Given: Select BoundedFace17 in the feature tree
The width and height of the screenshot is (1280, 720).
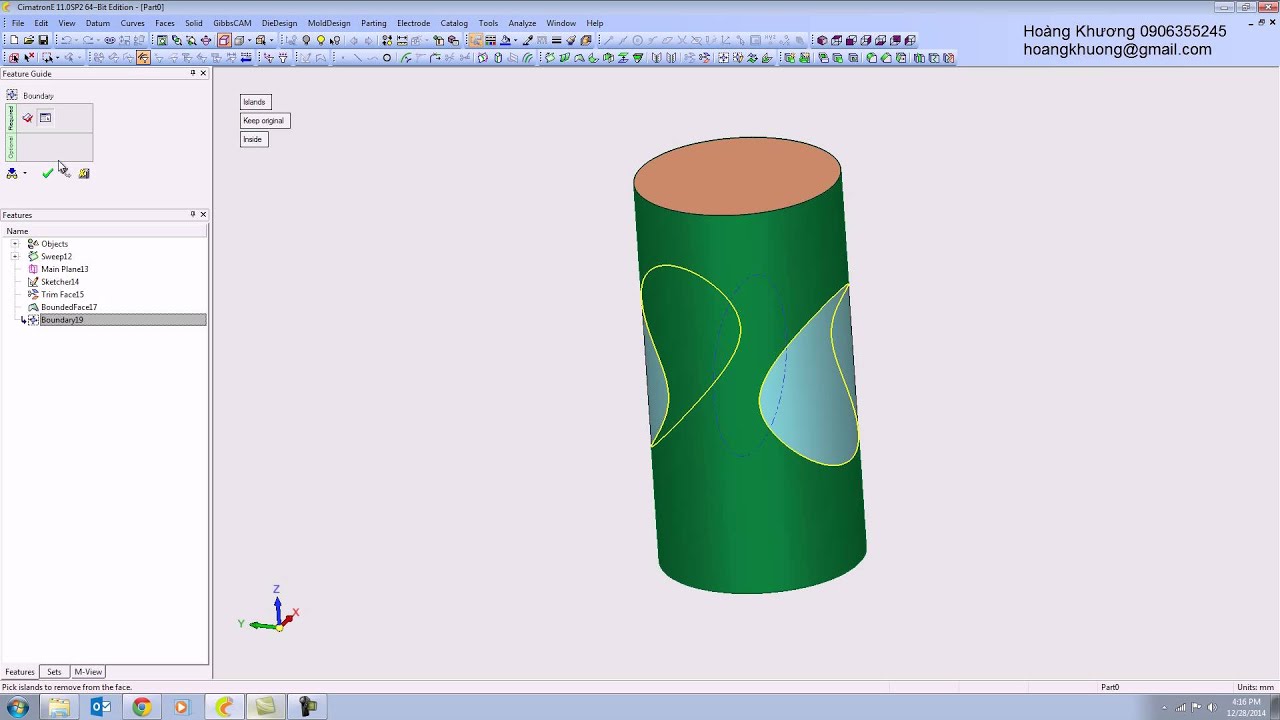Looking at the screenshot, I should 69,307.
